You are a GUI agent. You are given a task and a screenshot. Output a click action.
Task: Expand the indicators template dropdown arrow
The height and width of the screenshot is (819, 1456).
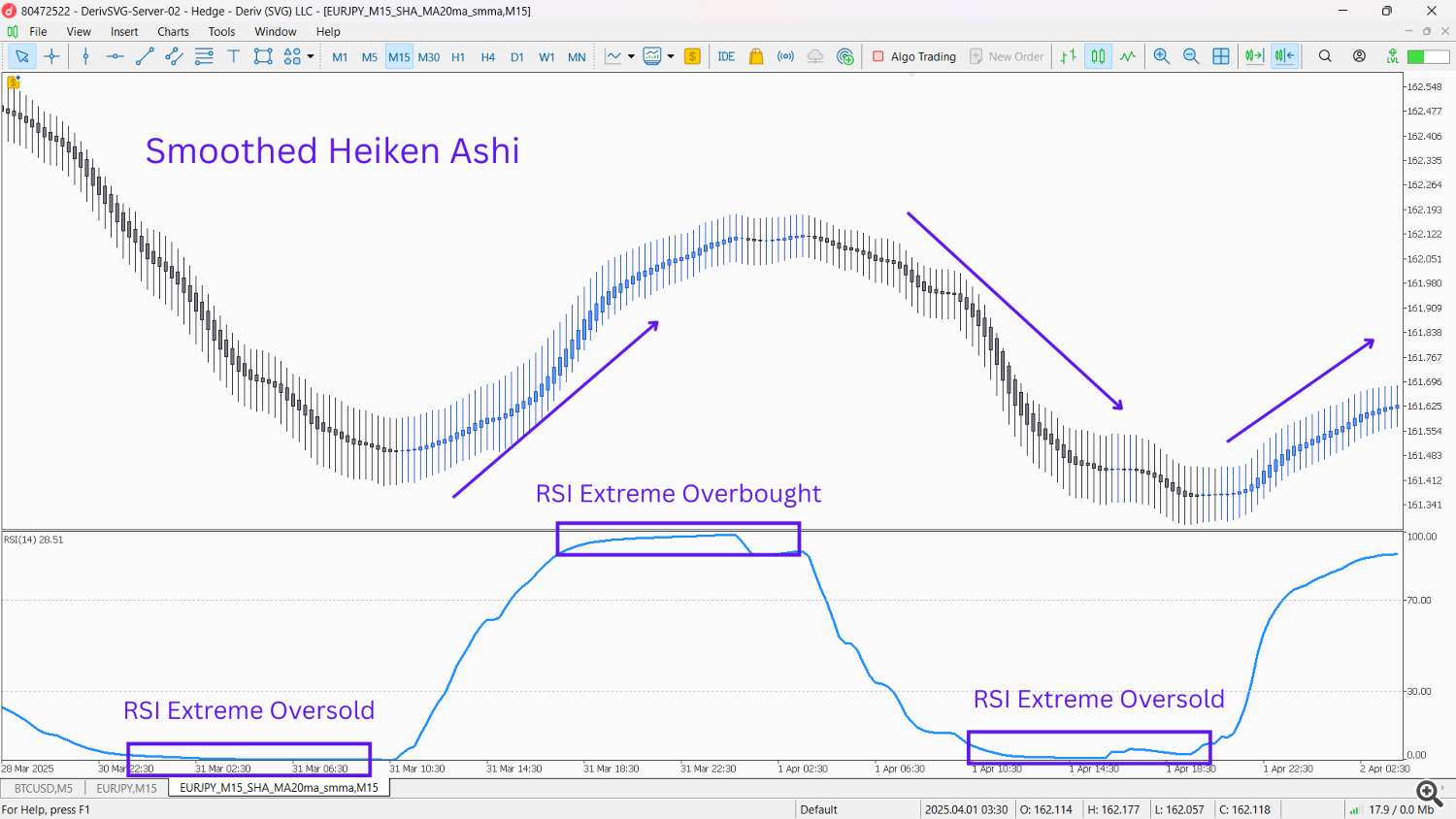tap(671, 56)
